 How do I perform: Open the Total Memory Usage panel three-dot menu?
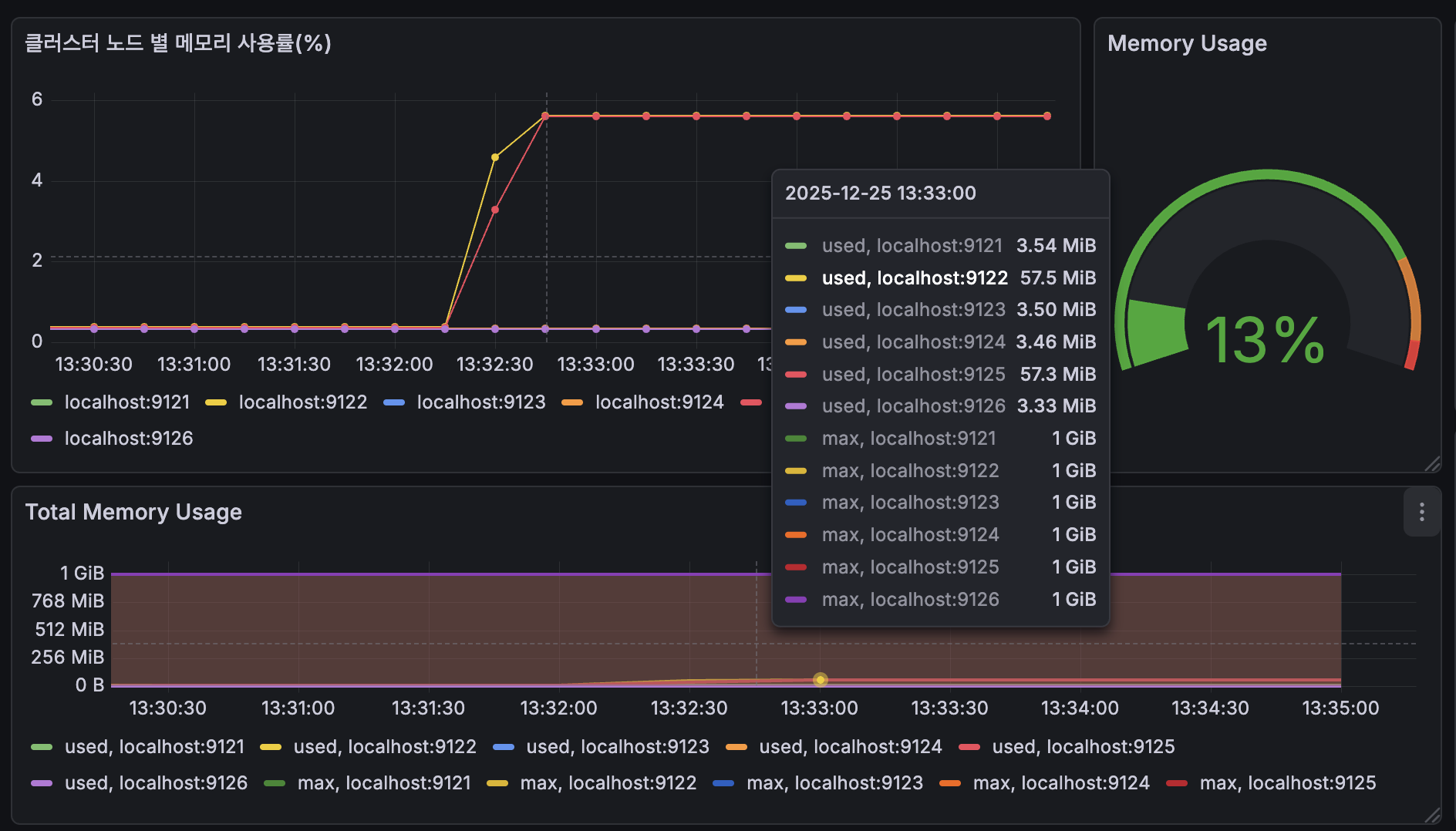tap(1421, 512)
